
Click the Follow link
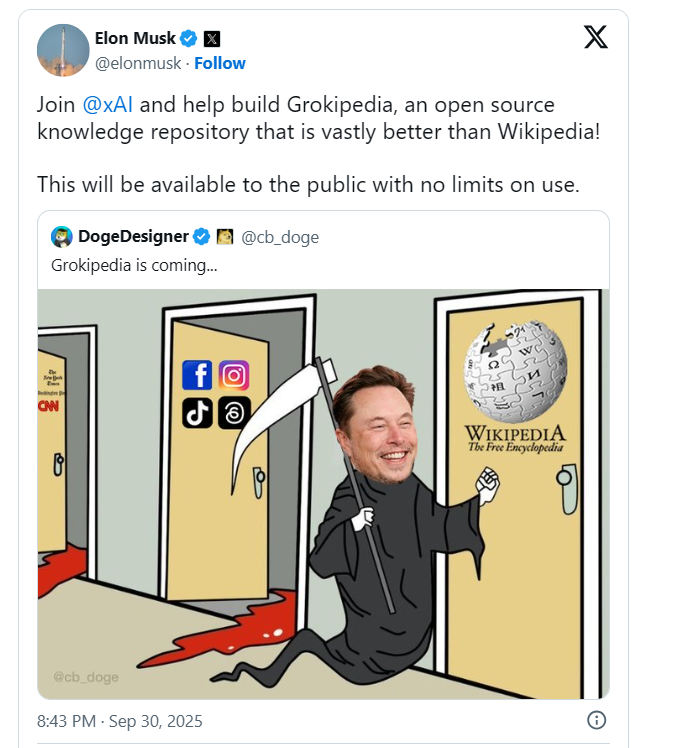coord(219,63)
